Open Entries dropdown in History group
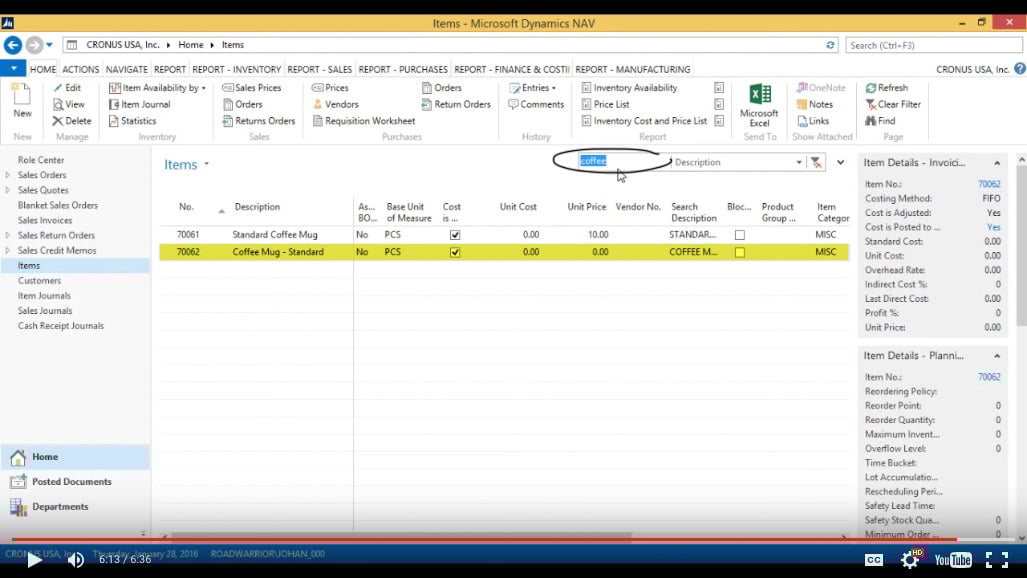The image size is (1027, 578). tap(532, 88)
